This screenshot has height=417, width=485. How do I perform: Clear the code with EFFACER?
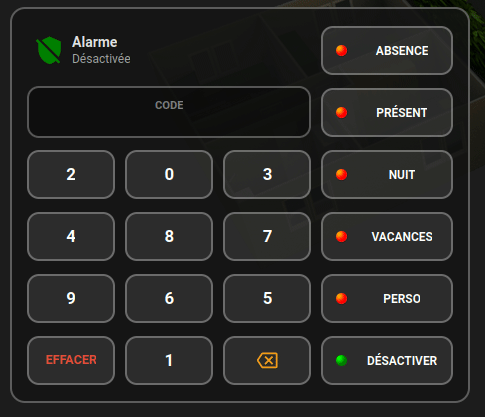(x=71, y=360)
